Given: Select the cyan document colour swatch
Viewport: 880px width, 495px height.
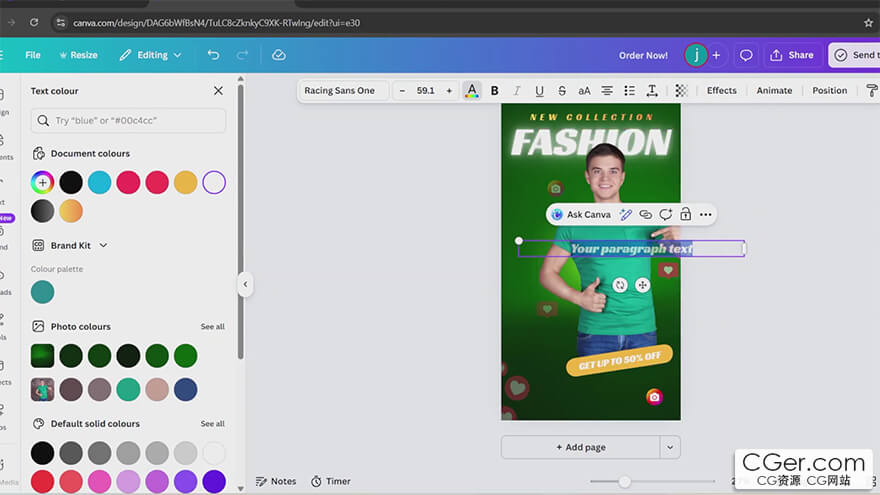Looking at the screenshot, I should coord(100,182).
